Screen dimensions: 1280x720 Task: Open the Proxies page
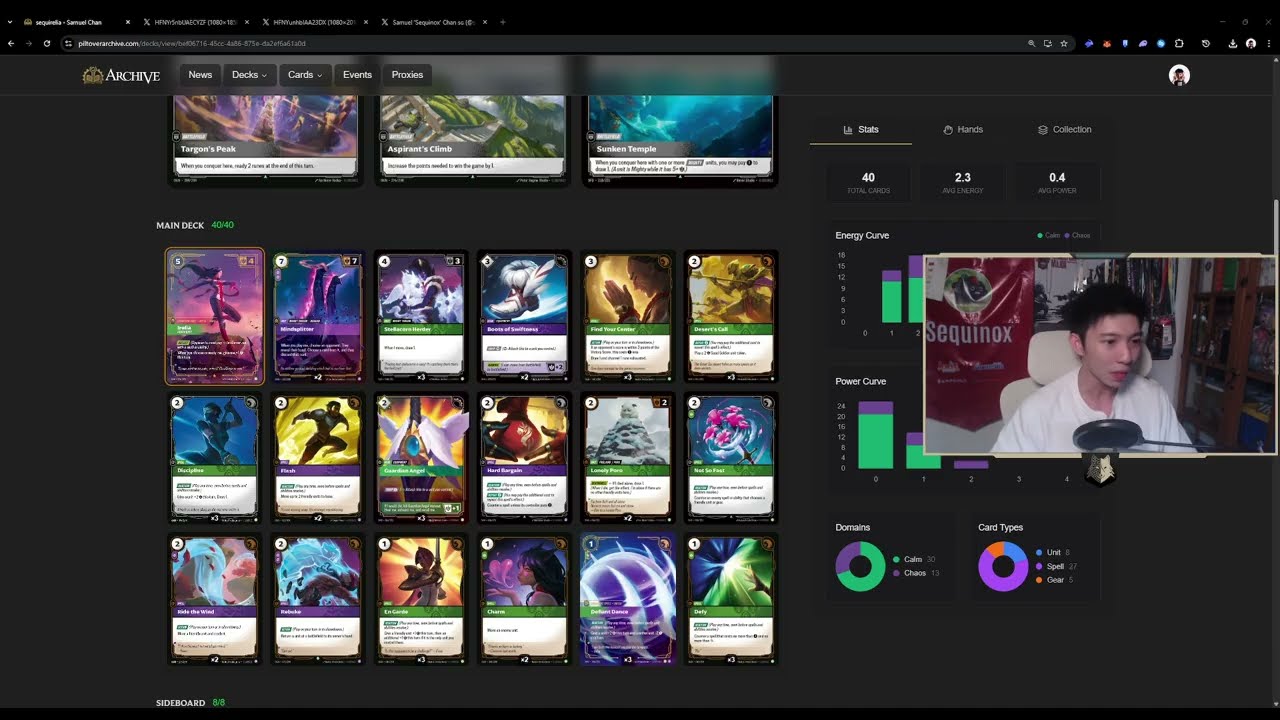coord(407,75)
